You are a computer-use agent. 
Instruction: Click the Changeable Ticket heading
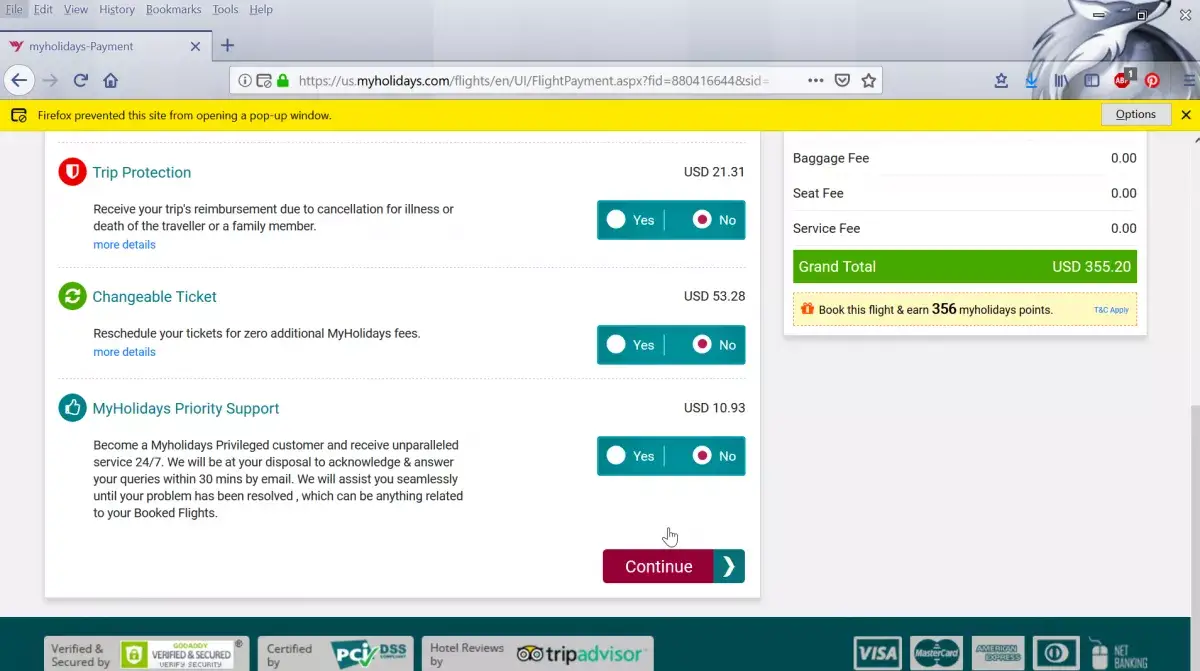click(154, 296)
